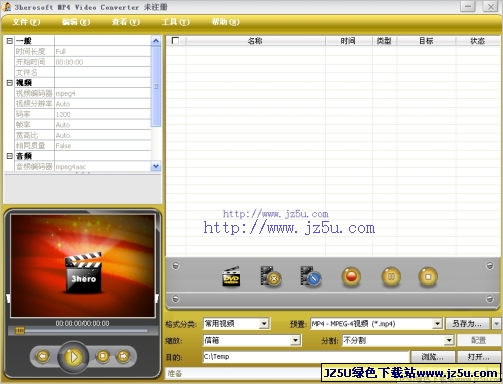
Task: Click the top-left toolbar panel screw icon
Action: point(176,266)
